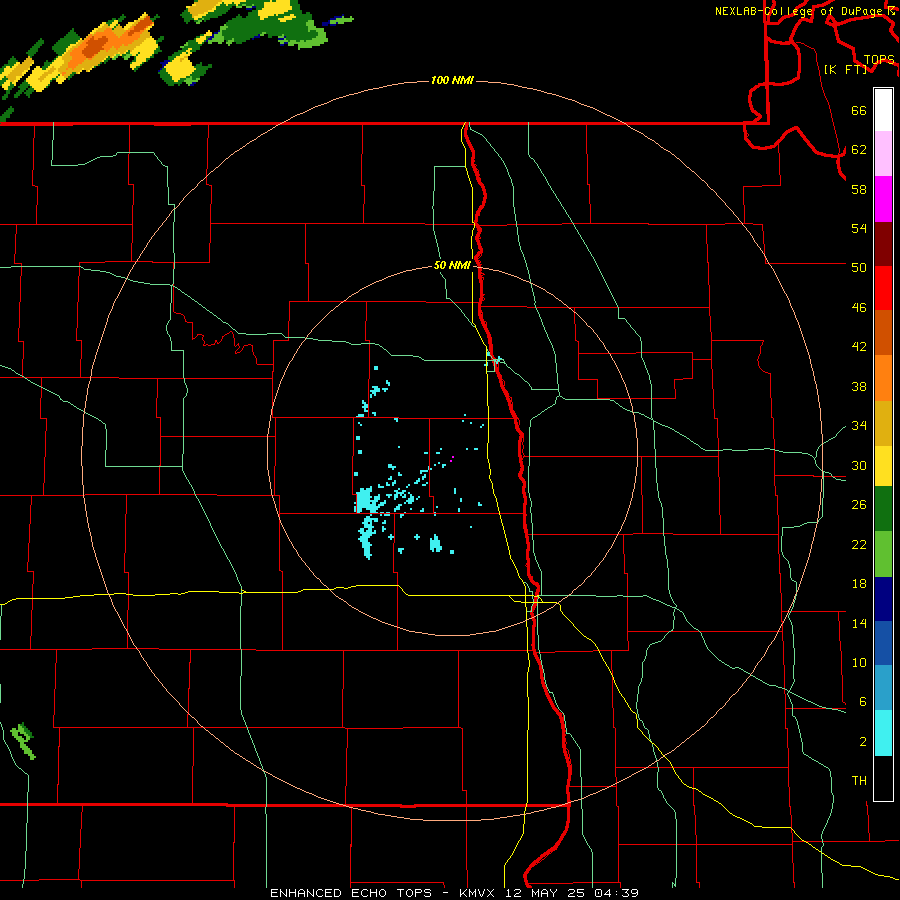Click the "50 NMI" range ring label

pos(452,265)
